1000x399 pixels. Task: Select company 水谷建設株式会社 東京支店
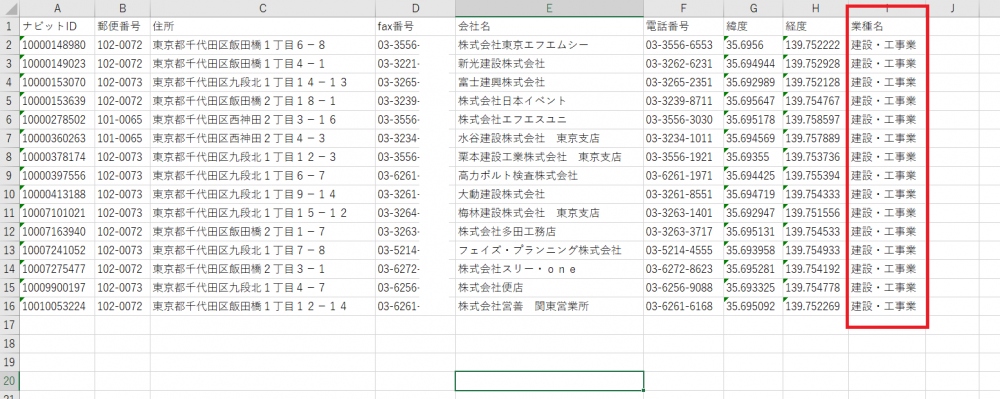click(549, 138)
